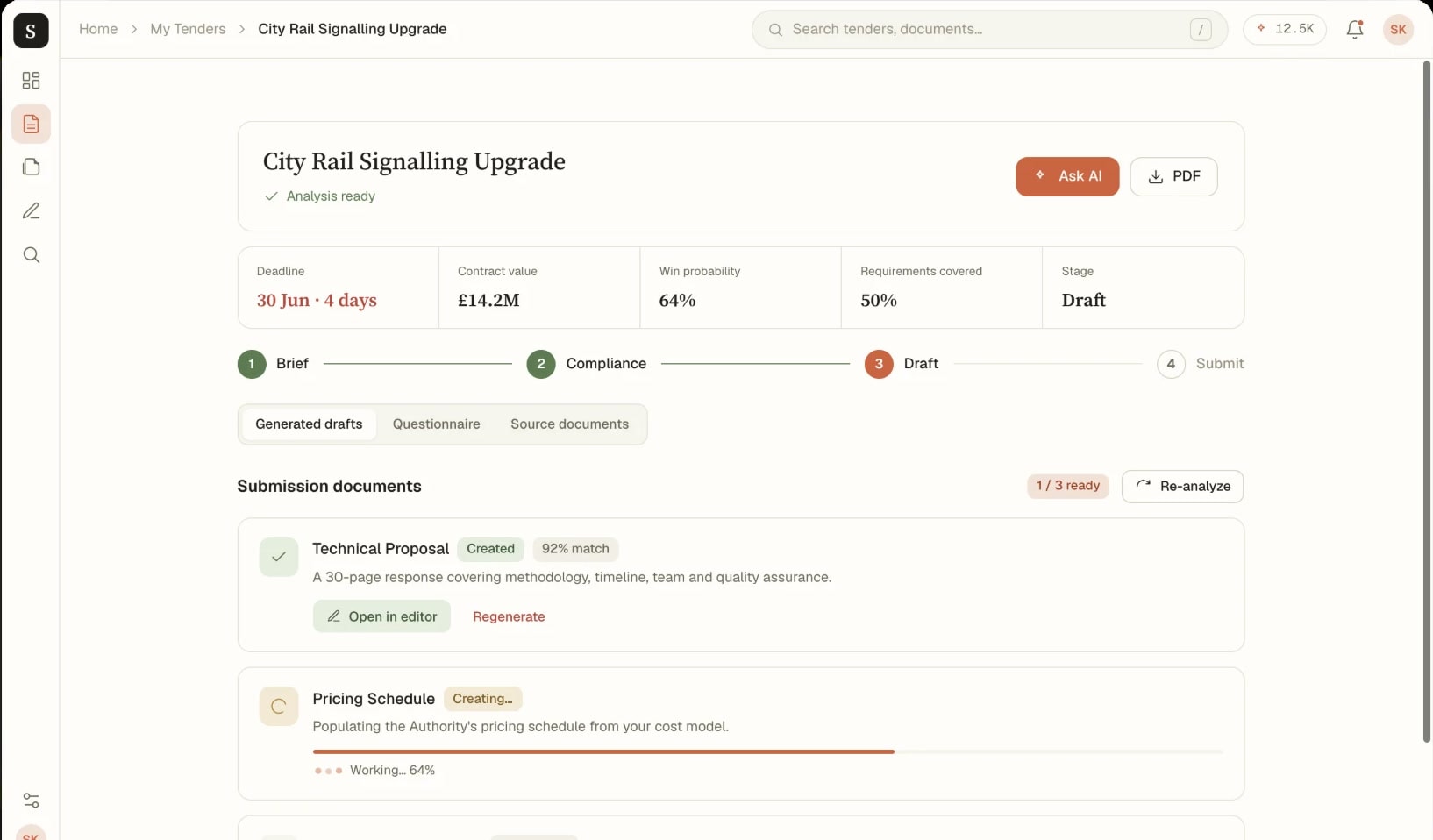Select the tenders document icon in sidebar
Viewport: 1433px width, 840px height.
[x=31, y=125]
